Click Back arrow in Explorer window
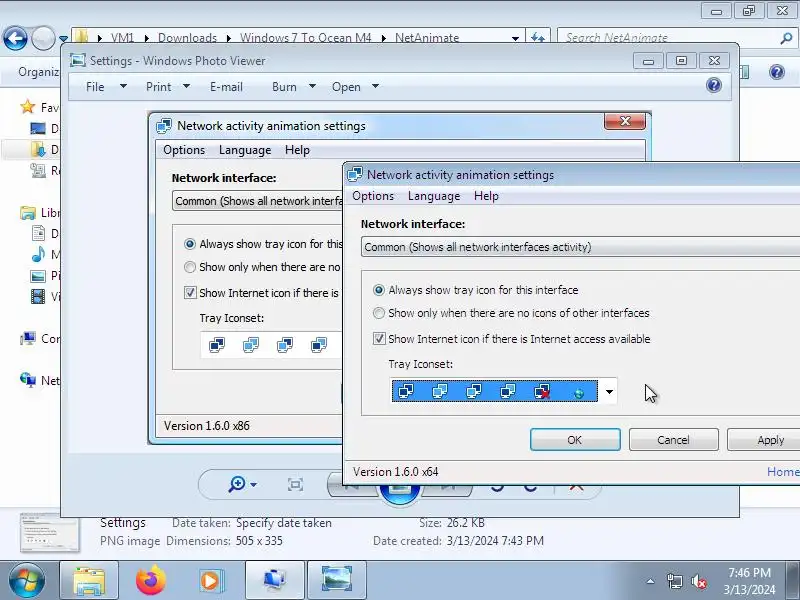Screen dimensions: 800x600 coord(15,38)
